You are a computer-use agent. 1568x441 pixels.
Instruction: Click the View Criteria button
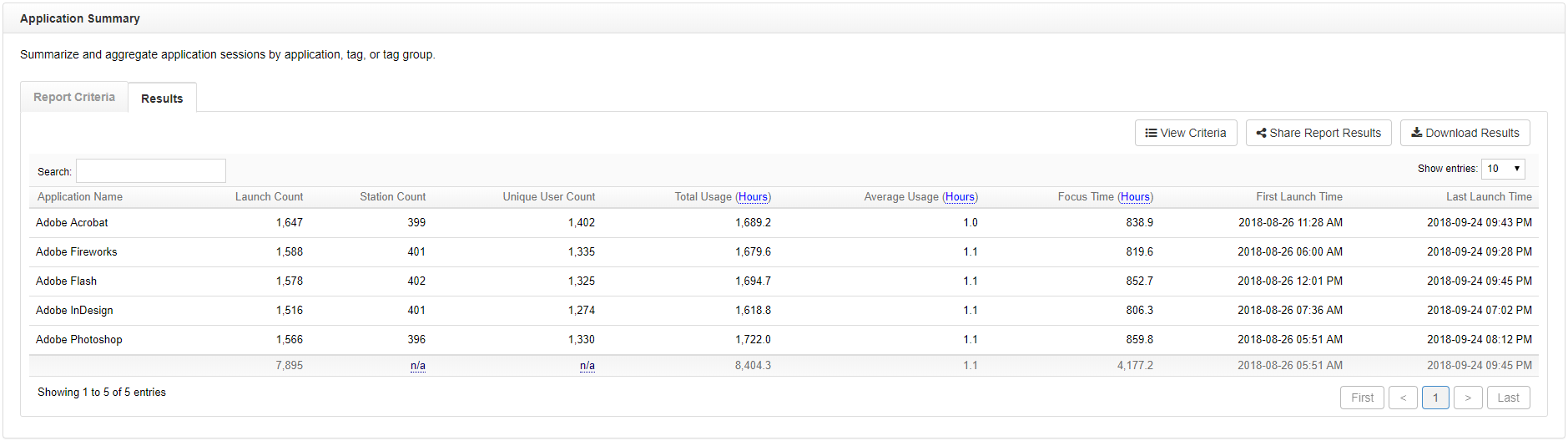1186,133
